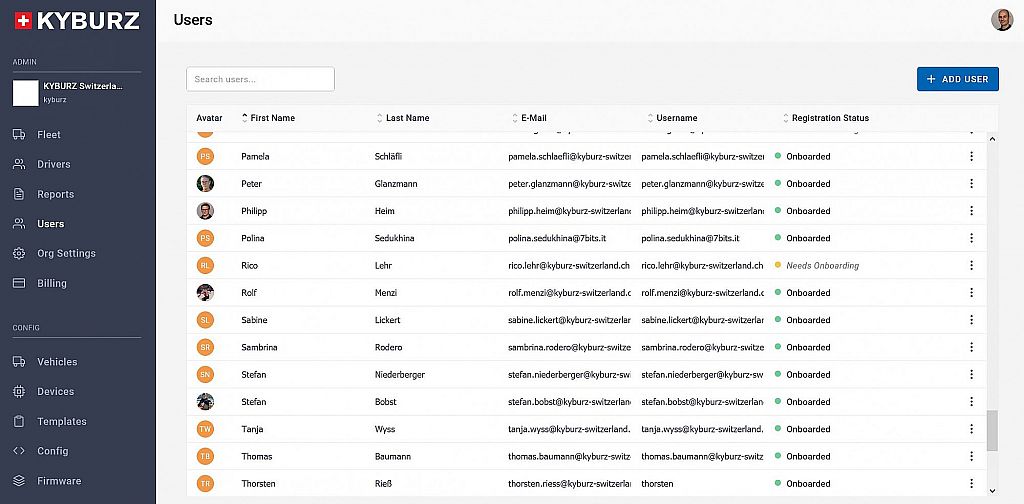Open row actions menu for Rico Lehr
1024x504 pixels.
pyautogui.click(x=970, y=266)
